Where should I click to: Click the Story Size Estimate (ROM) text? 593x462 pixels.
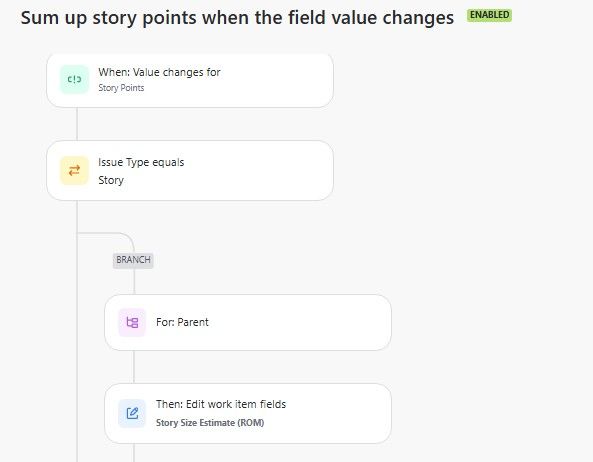(210, 423)
